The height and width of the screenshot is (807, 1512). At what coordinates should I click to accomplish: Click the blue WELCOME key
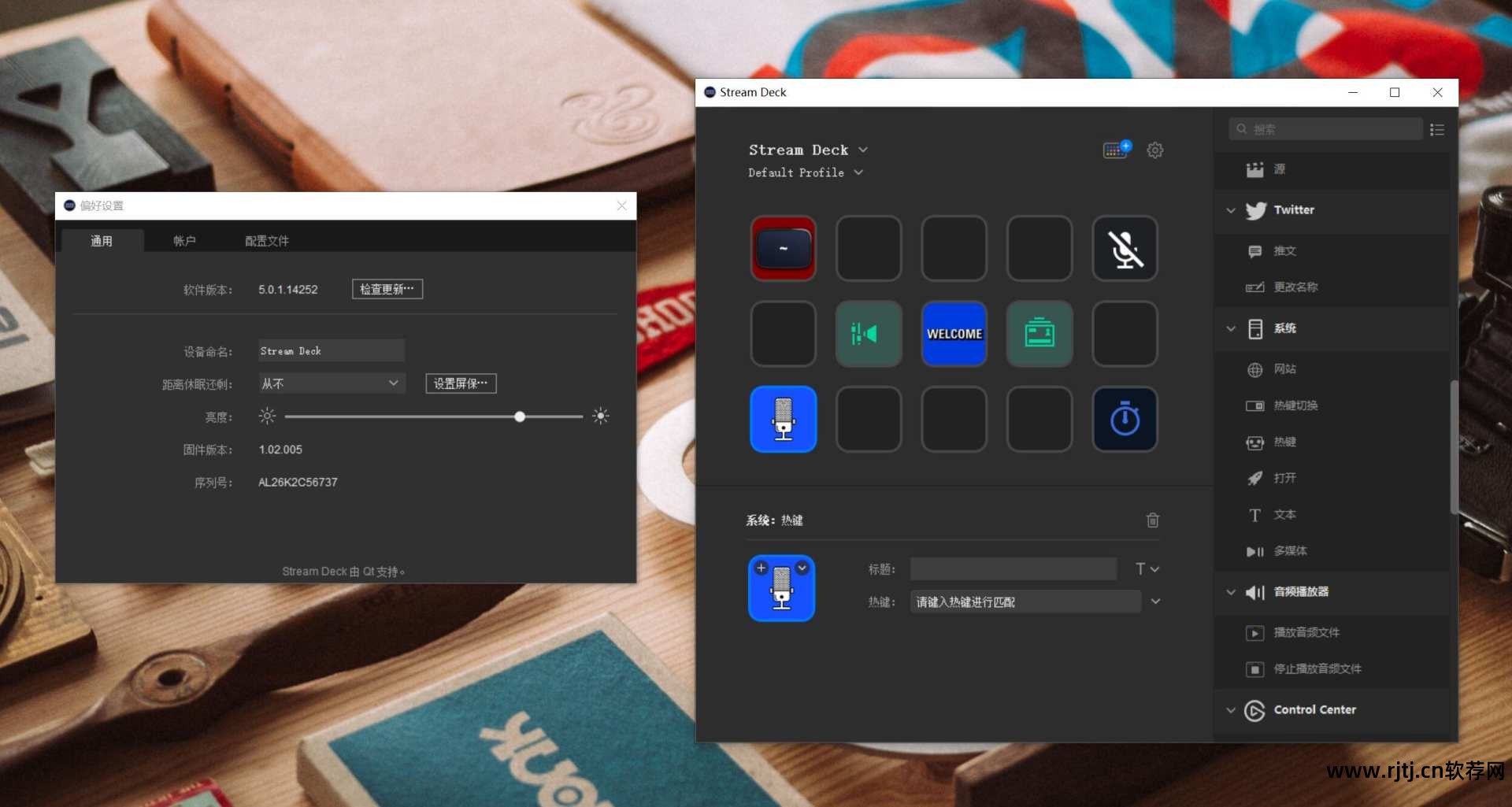954,334
